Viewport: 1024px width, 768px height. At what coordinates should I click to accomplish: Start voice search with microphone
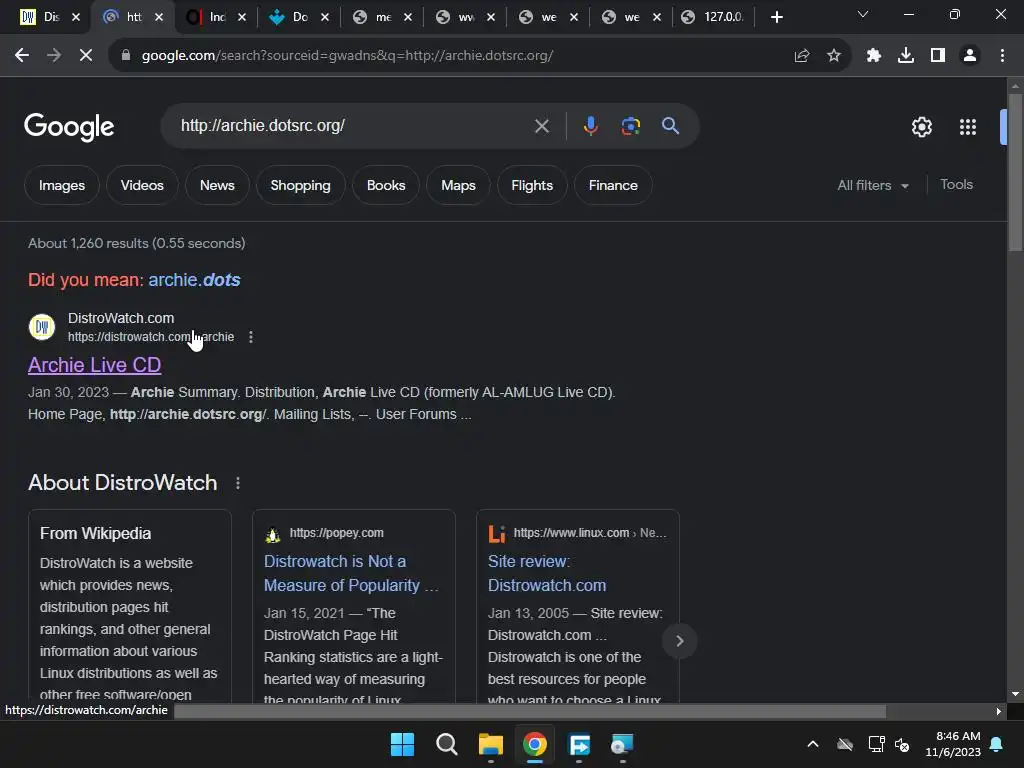tap(590, 125)
